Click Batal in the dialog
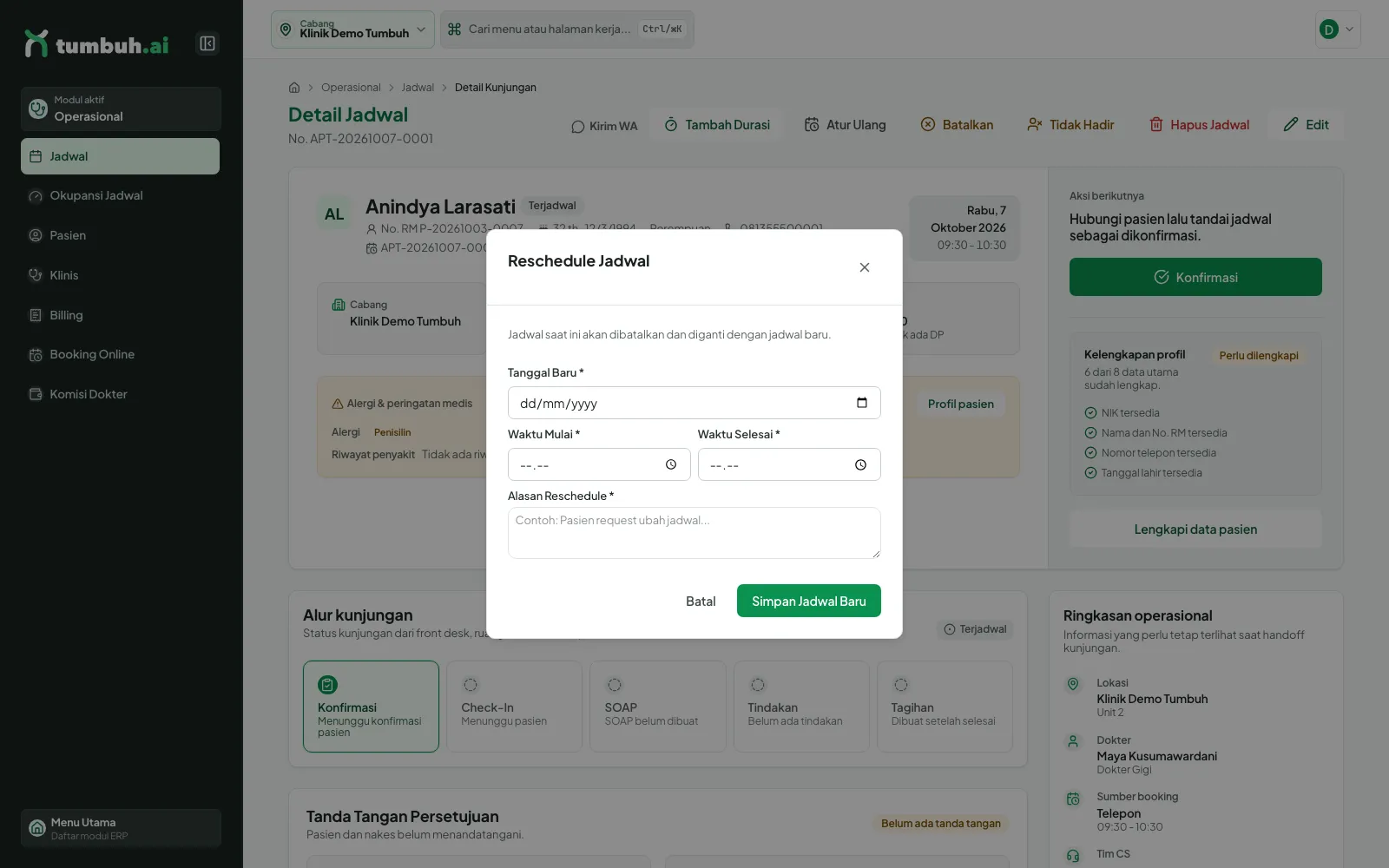 [701, 601]
